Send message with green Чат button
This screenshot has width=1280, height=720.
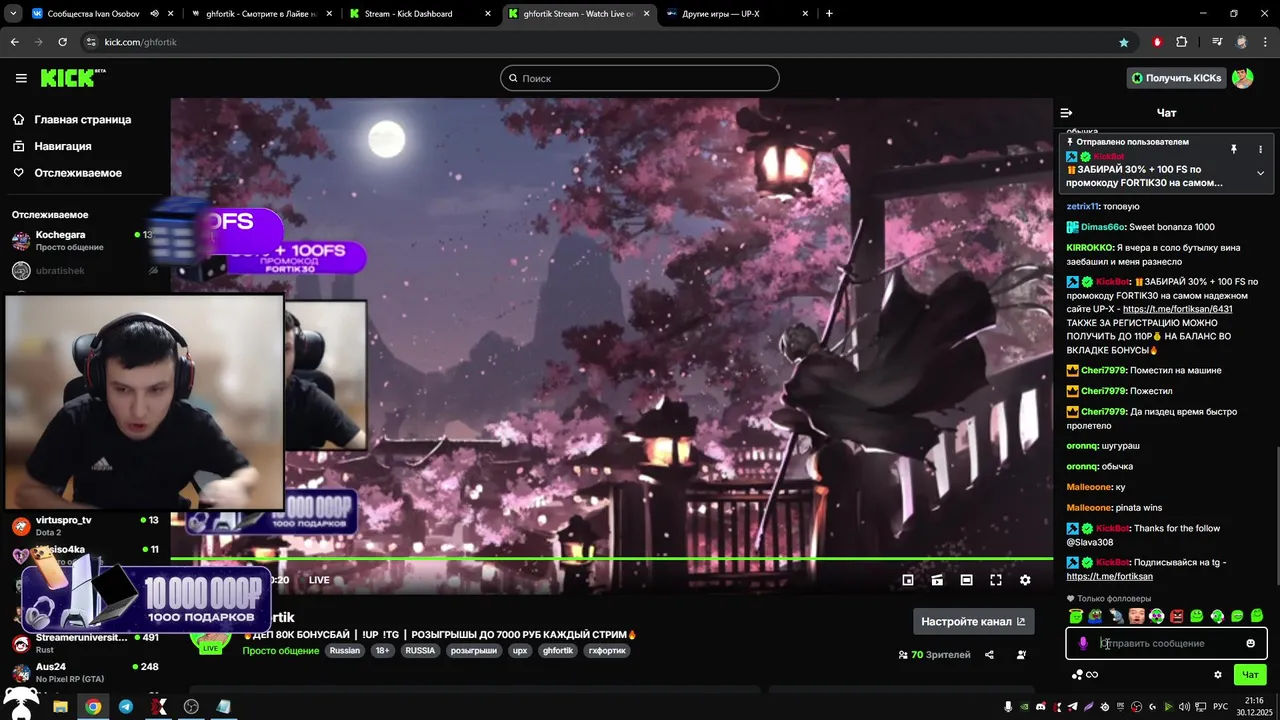click(x=1250, y=674)
